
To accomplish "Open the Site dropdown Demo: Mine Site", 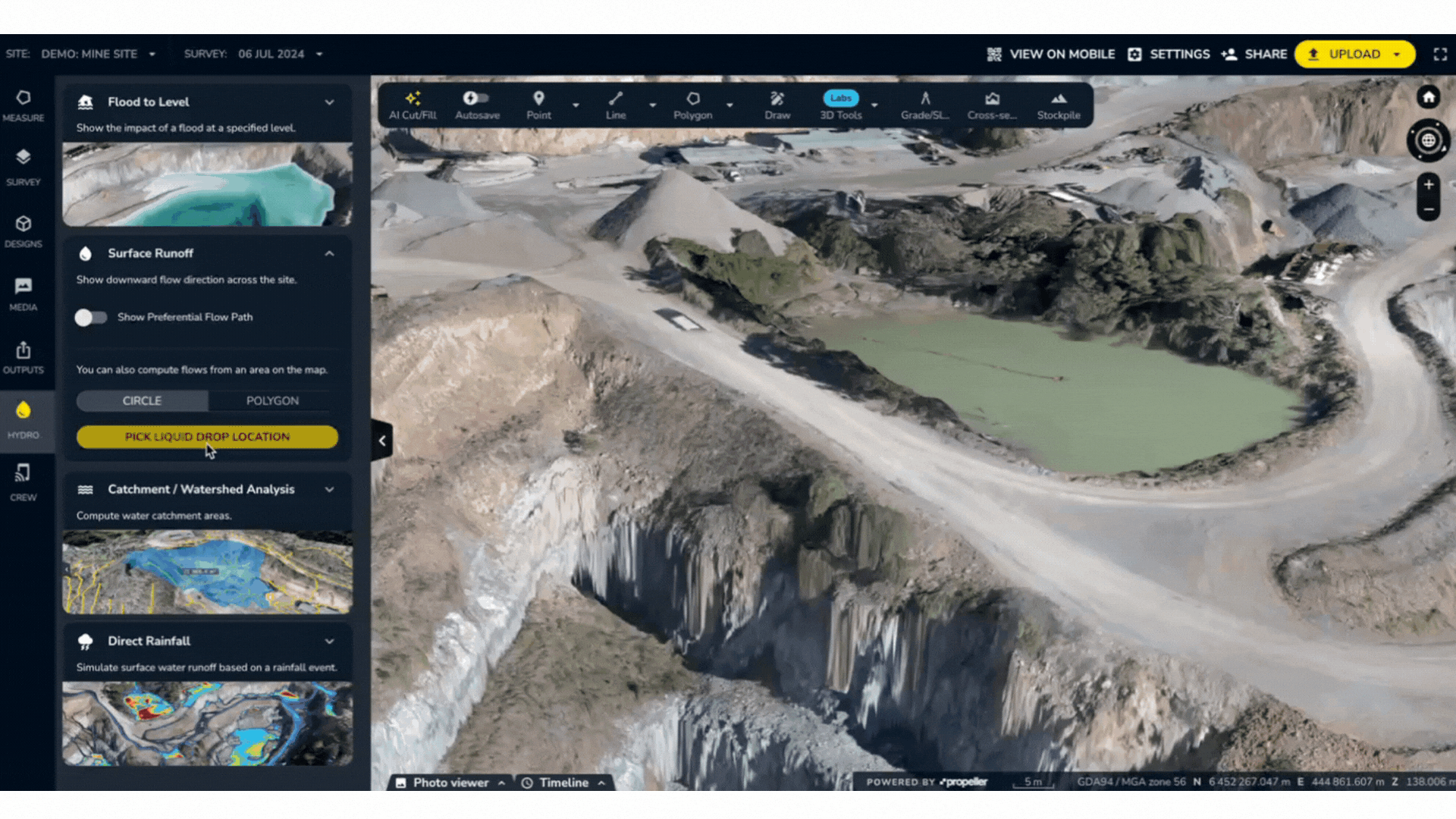I will tap(99, 54).
